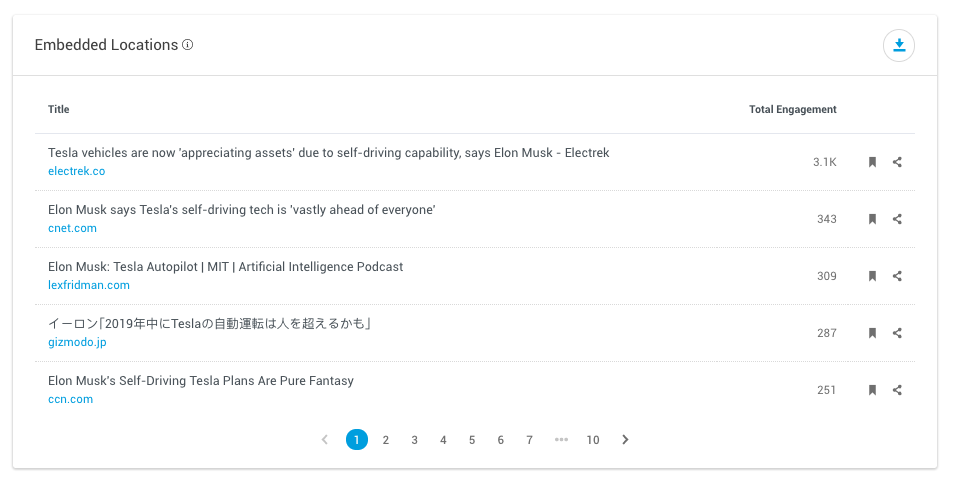Screen dimensions: 957x484
Task: Open the electrek.co link
Action: coord(76,171)
